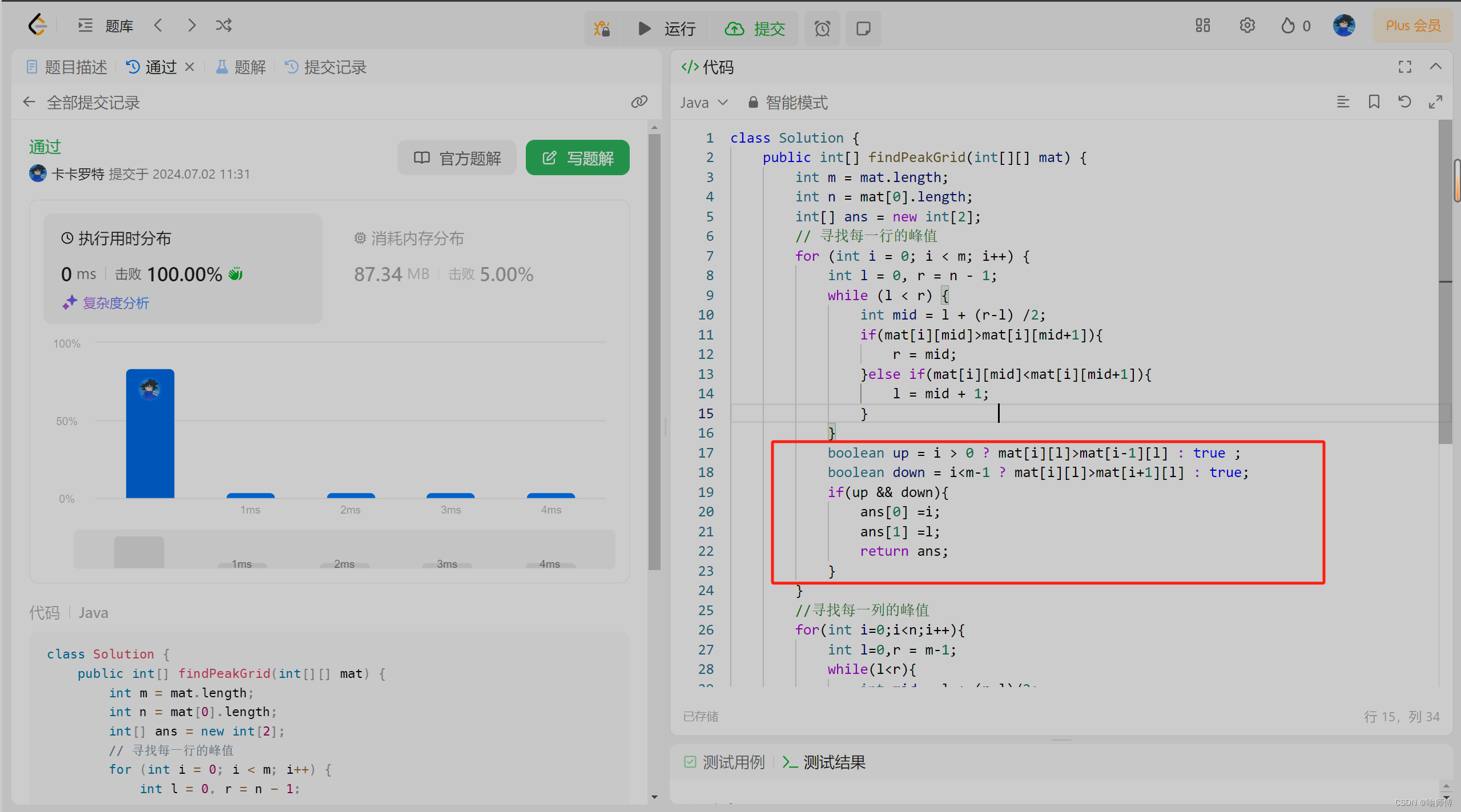Click 写题解 write solution button
Image resolution: width=1461 pixels, height=812 pixels.
click(x=577, y=157)
